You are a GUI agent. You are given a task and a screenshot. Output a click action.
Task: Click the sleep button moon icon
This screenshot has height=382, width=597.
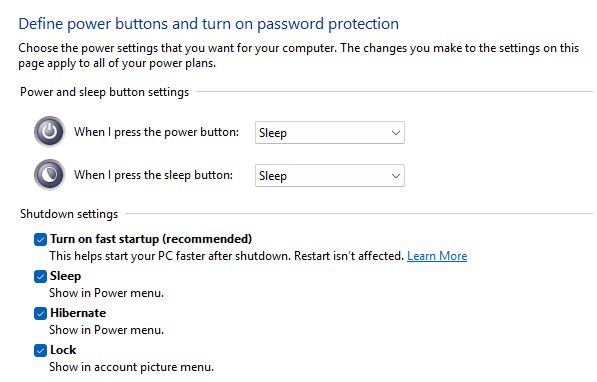[x=49, y=175]
